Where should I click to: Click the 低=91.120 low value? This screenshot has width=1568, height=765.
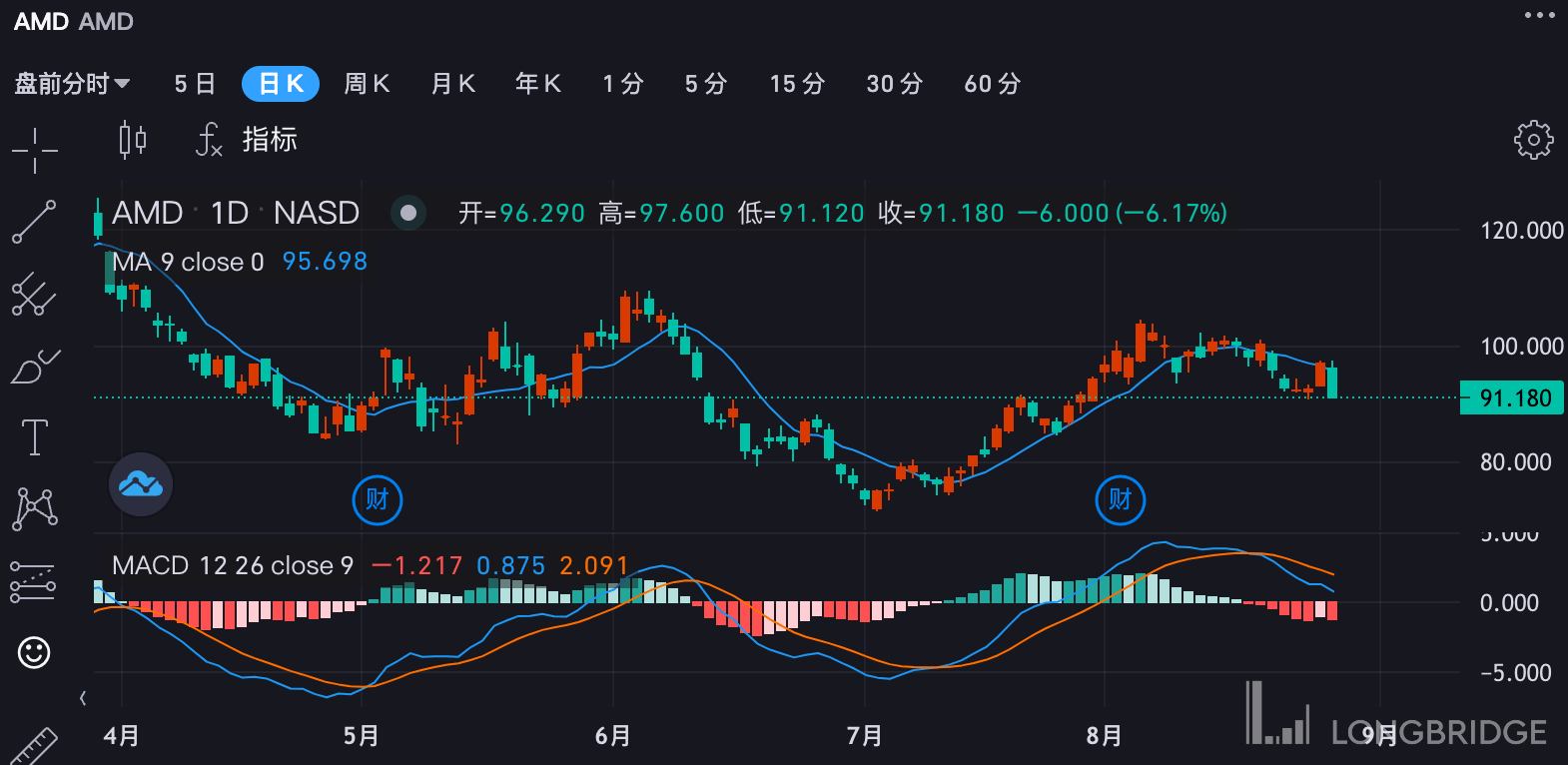(801, 214)
